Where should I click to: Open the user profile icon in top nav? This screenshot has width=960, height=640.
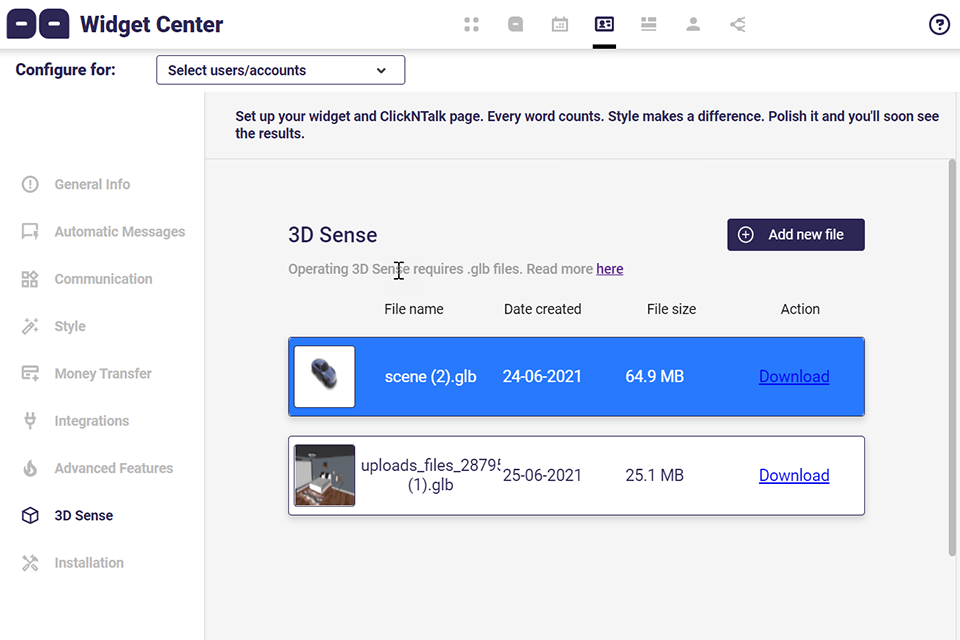pyautogui.click(x=693, y=24)
